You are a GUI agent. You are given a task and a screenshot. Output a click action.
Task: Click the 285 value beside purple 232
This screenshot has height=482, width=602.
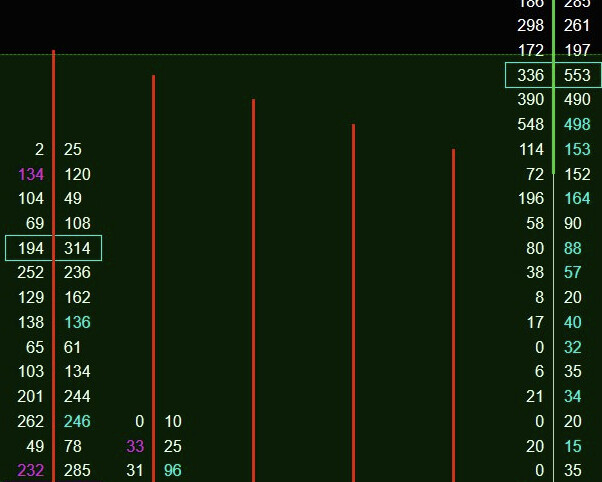[77, 470]
